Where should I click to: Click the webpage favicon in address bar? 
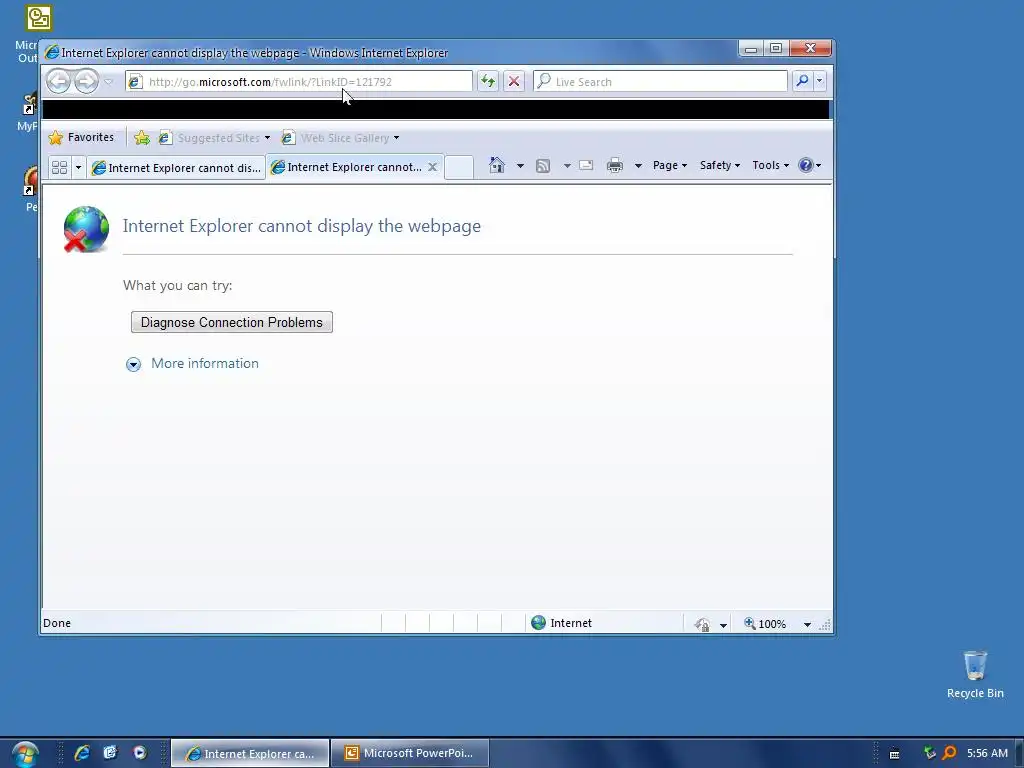pos(135,82)
